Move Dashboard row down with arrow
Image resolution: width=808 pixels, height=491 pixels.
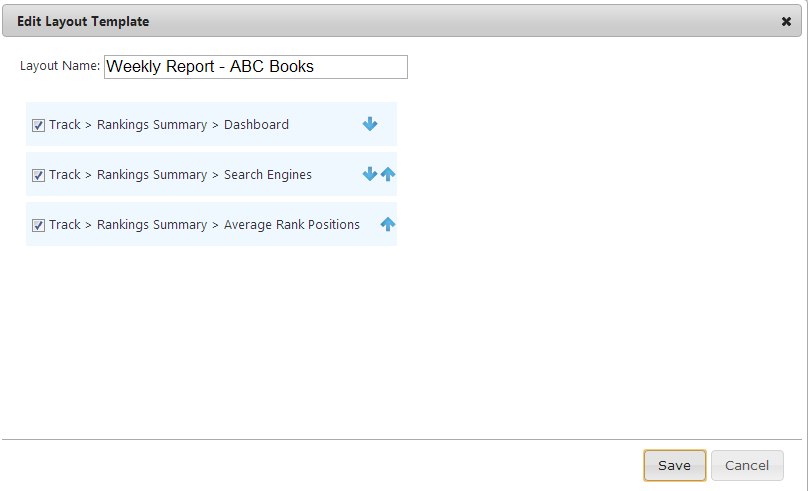coord(370,125)
